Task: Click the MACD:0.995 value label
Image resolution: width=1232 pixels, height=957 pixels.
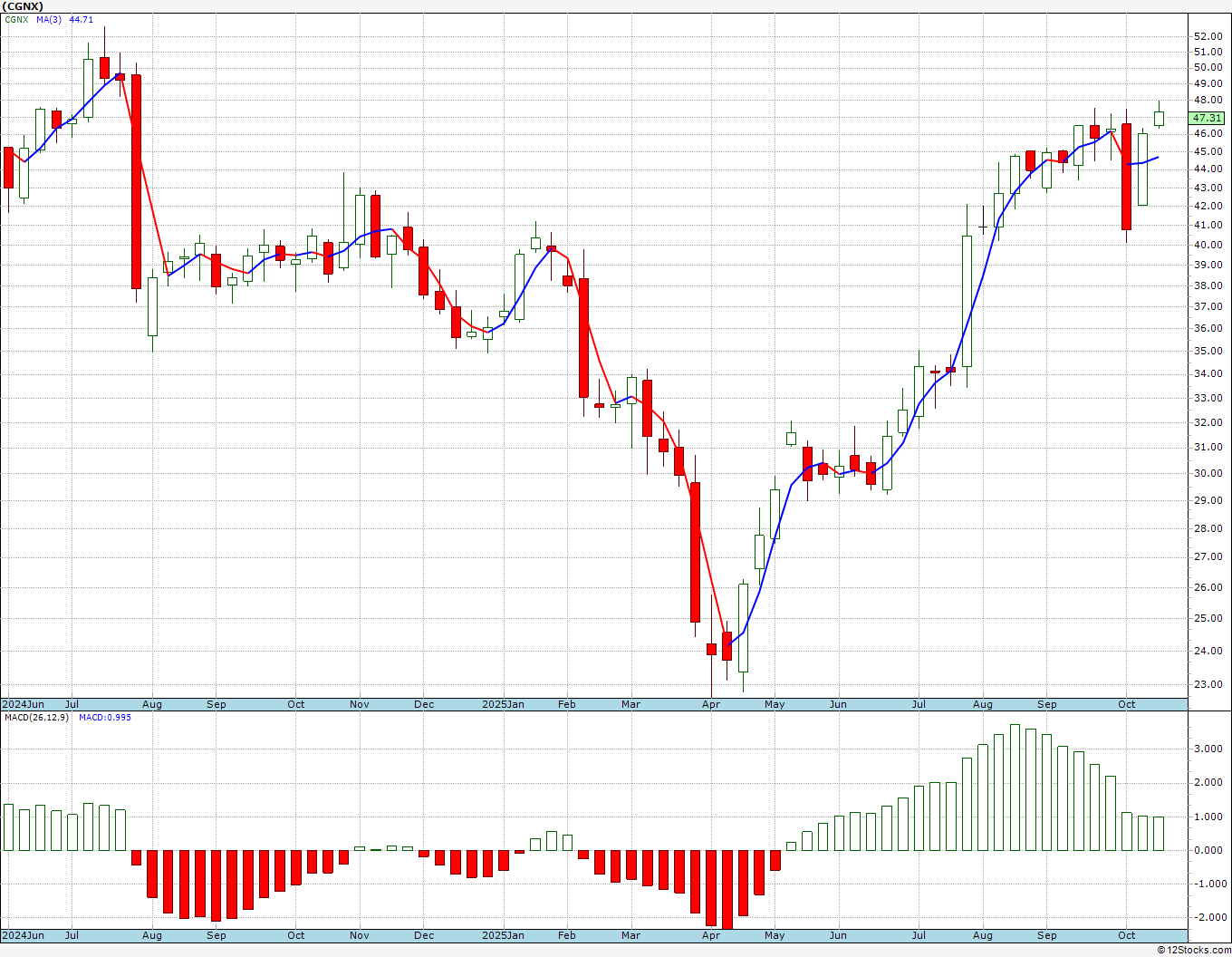Action: (x=105, y=718)
